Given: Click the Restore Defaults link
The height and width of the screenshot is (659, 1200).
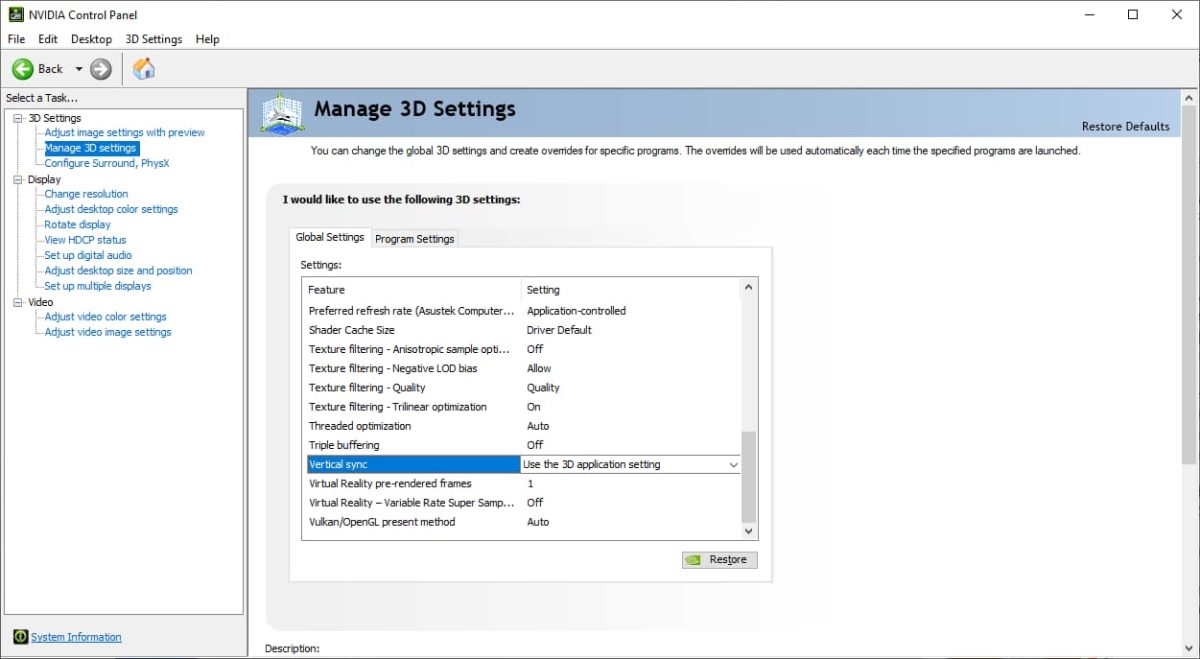Looking at the screenshot, I should tap(1125, 126).
